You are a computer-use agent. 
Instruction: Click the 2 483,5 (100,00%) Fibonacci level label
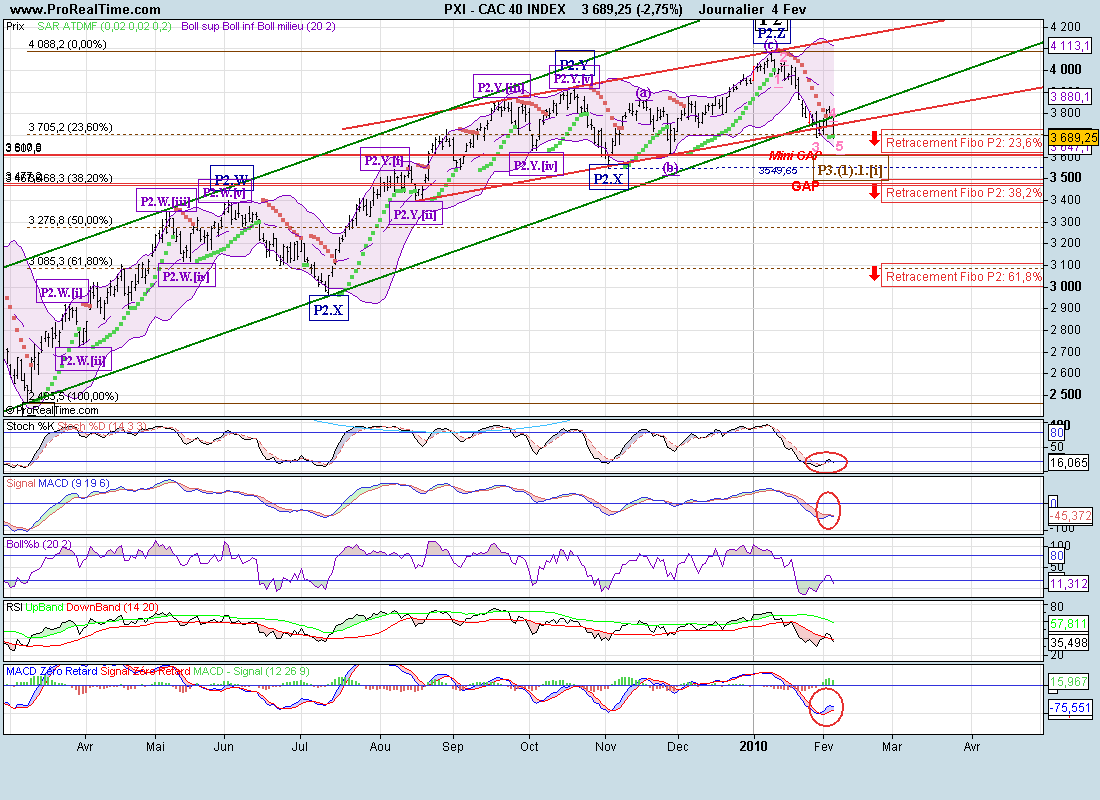click(x=73, y=396)
